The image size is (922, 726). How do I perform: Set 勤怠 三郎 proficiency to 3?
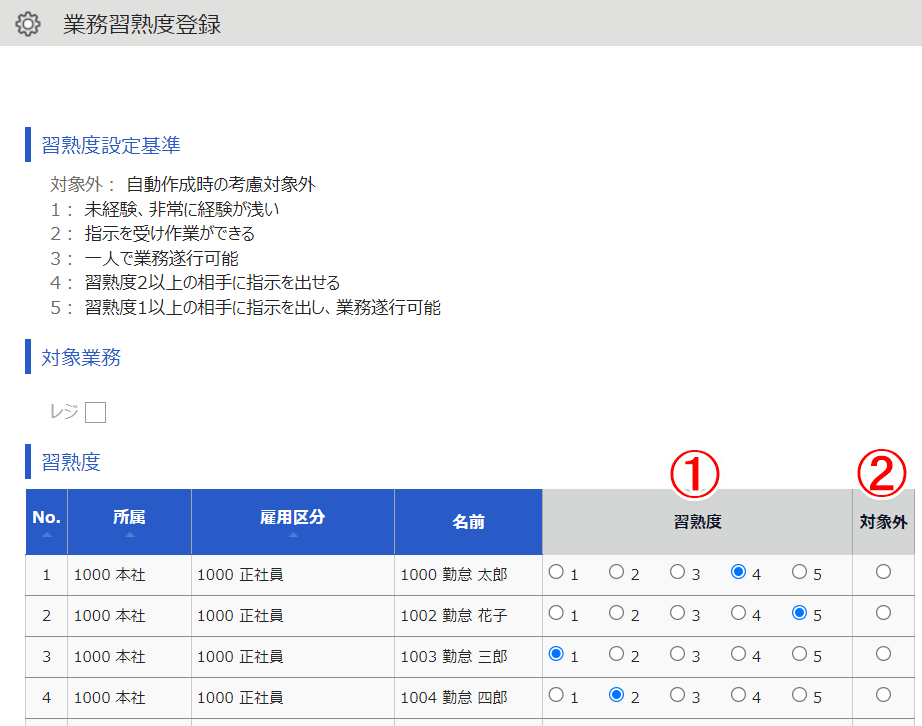(x=677, y=654)
